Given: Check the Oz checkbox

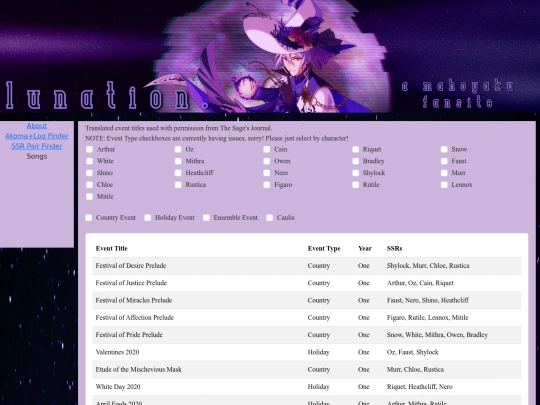Looking at the screenshot, I should [x=178, y=149].
